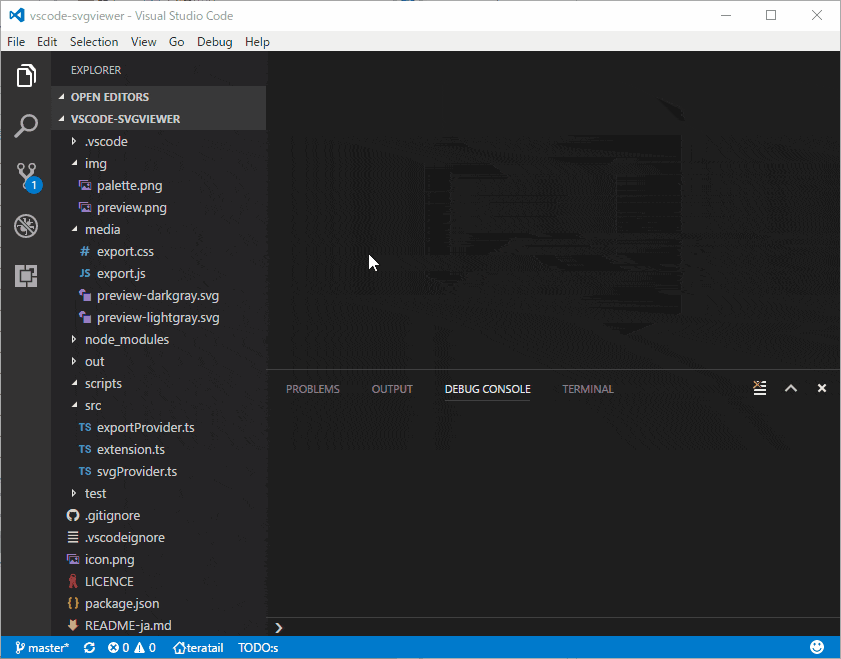Image resolution: width=841 pixels, height=659 pixels.
Task: Open Source Control view with badge 1
Action: click(28, 177)
